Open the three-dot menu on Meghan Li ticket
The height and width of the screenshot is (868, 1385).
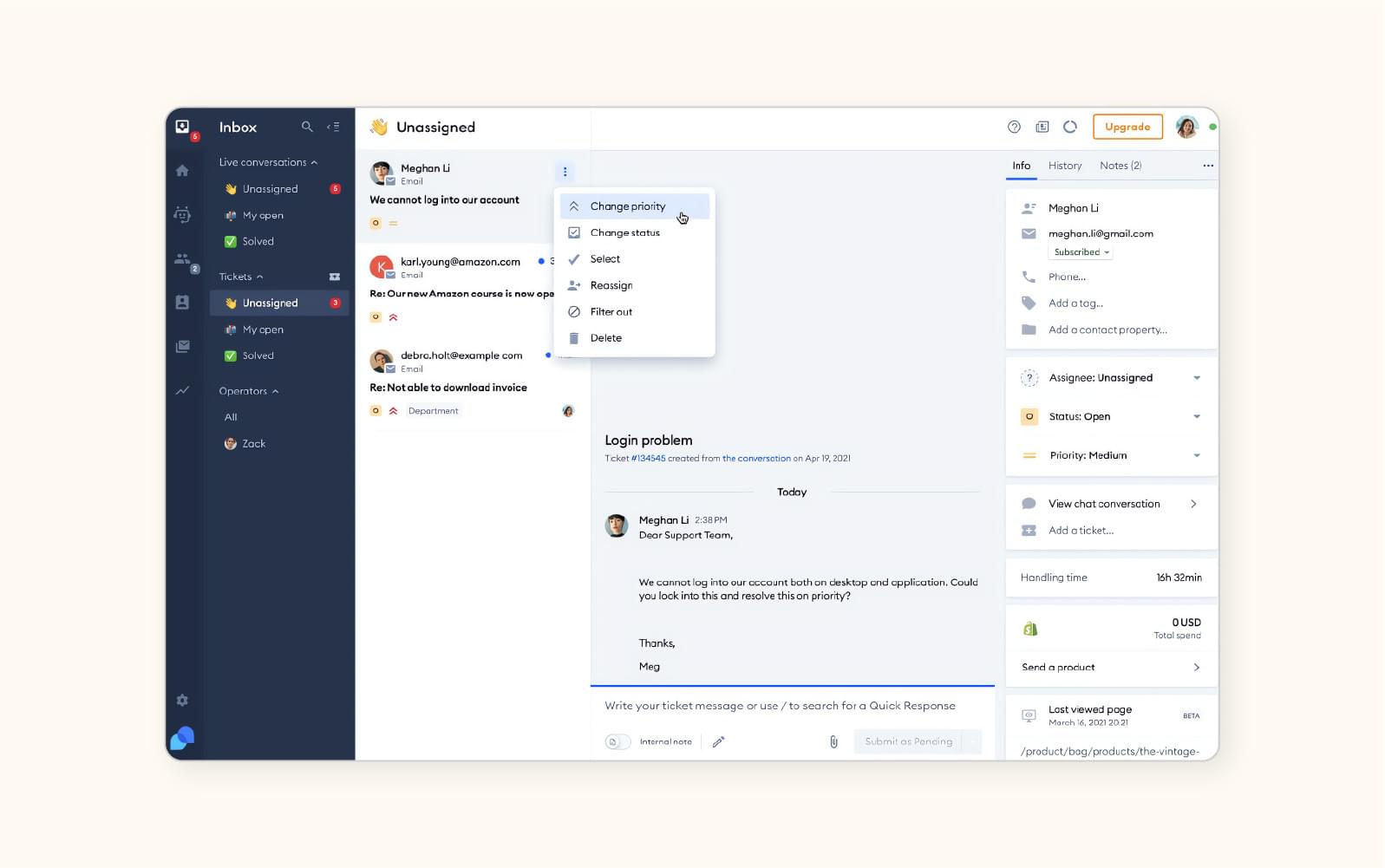[x=565, y=172]
